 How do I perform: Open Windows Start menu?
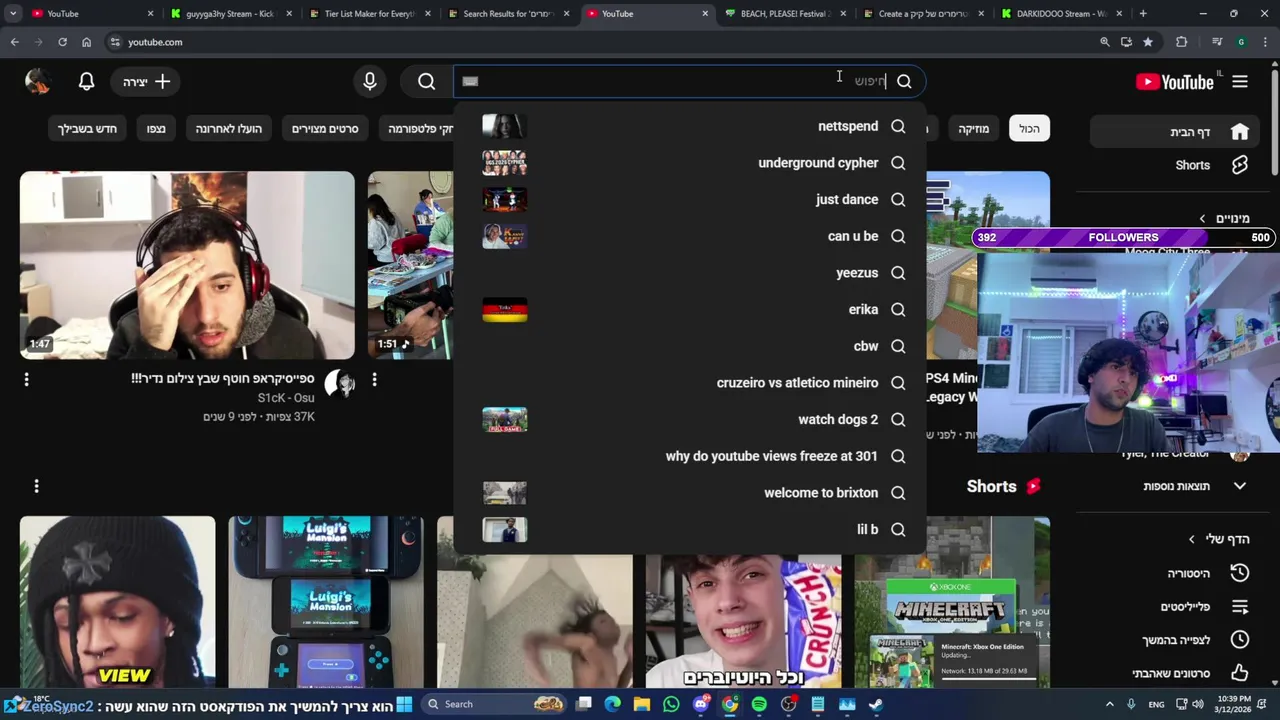[x=404, y=704]
